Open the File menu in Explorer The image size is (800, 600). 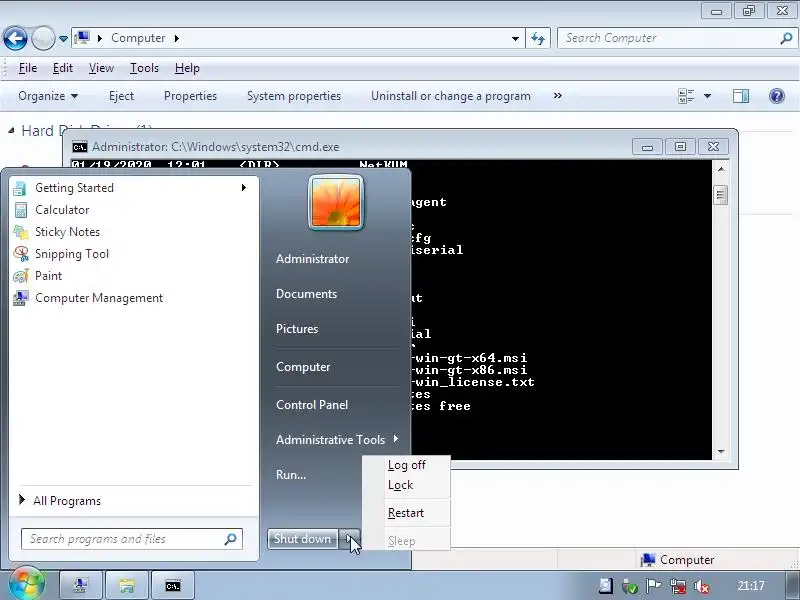pos(28,68)
